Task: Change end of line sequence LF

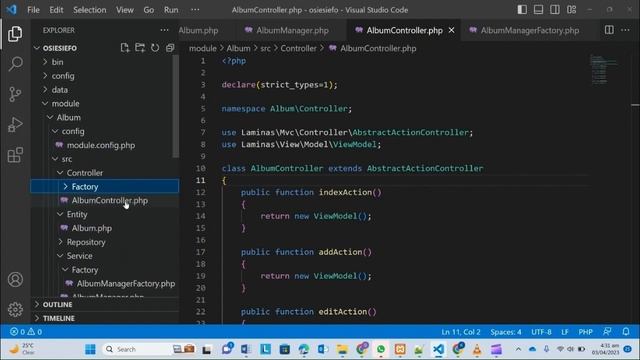Action: point(564,332)
